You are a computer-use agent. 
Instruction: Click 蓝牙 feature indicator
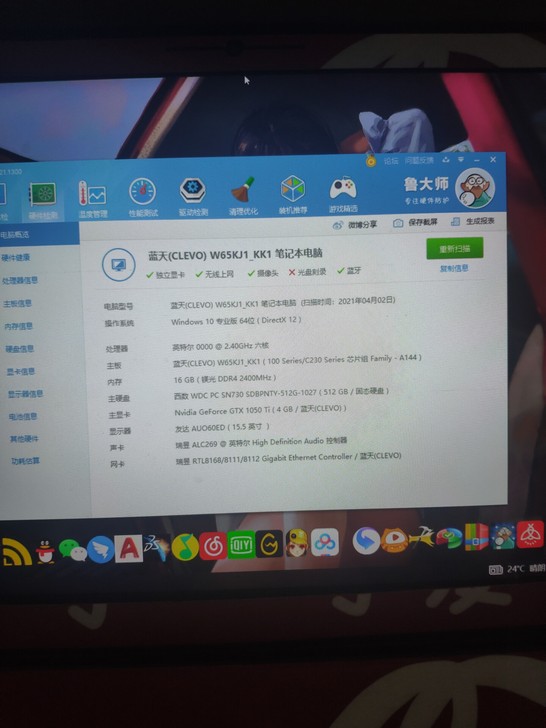click(349, 270)
